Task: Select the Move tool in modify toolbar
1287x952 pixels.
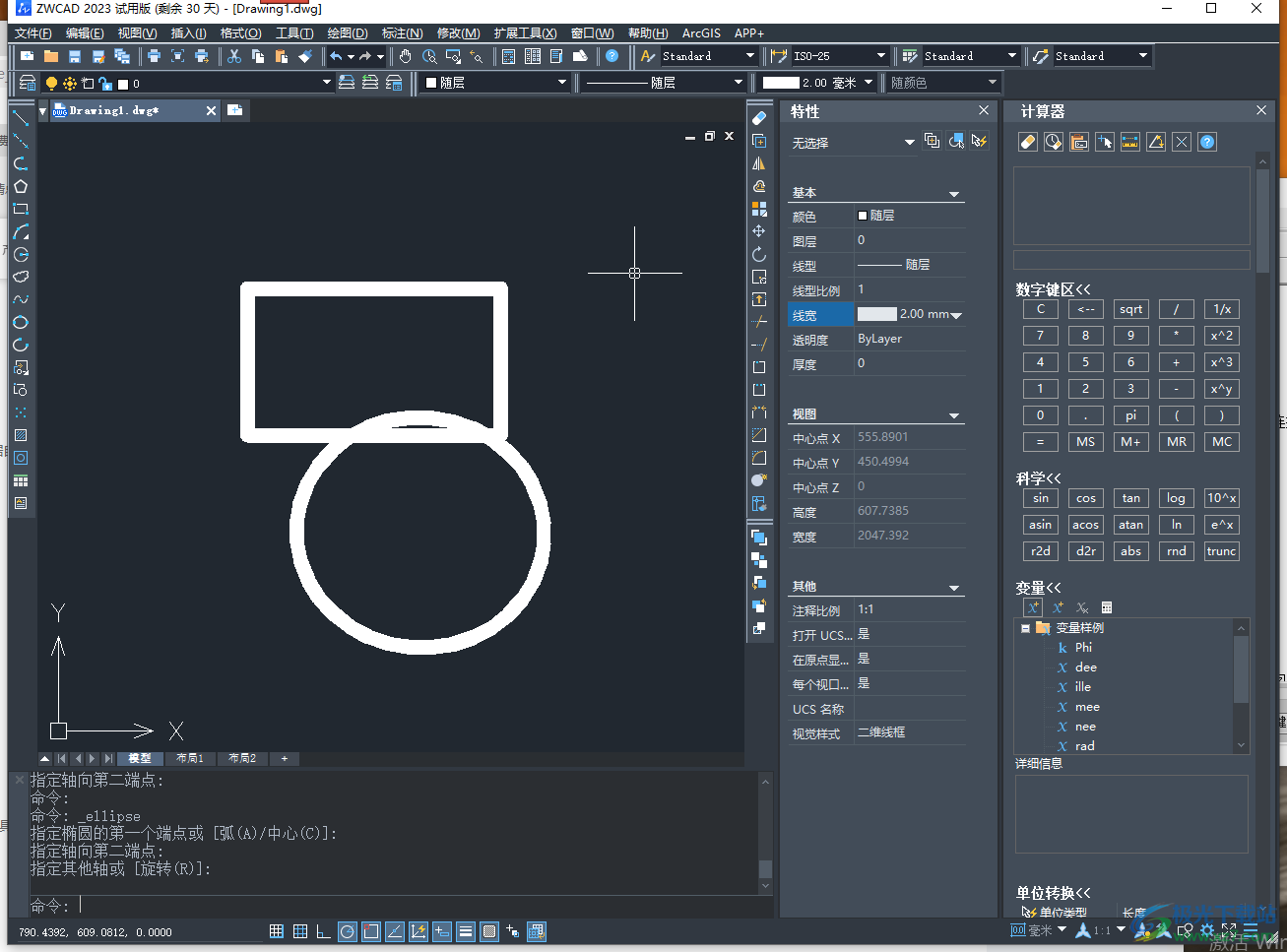Action: pyautogui.click(x=759, y=231)
